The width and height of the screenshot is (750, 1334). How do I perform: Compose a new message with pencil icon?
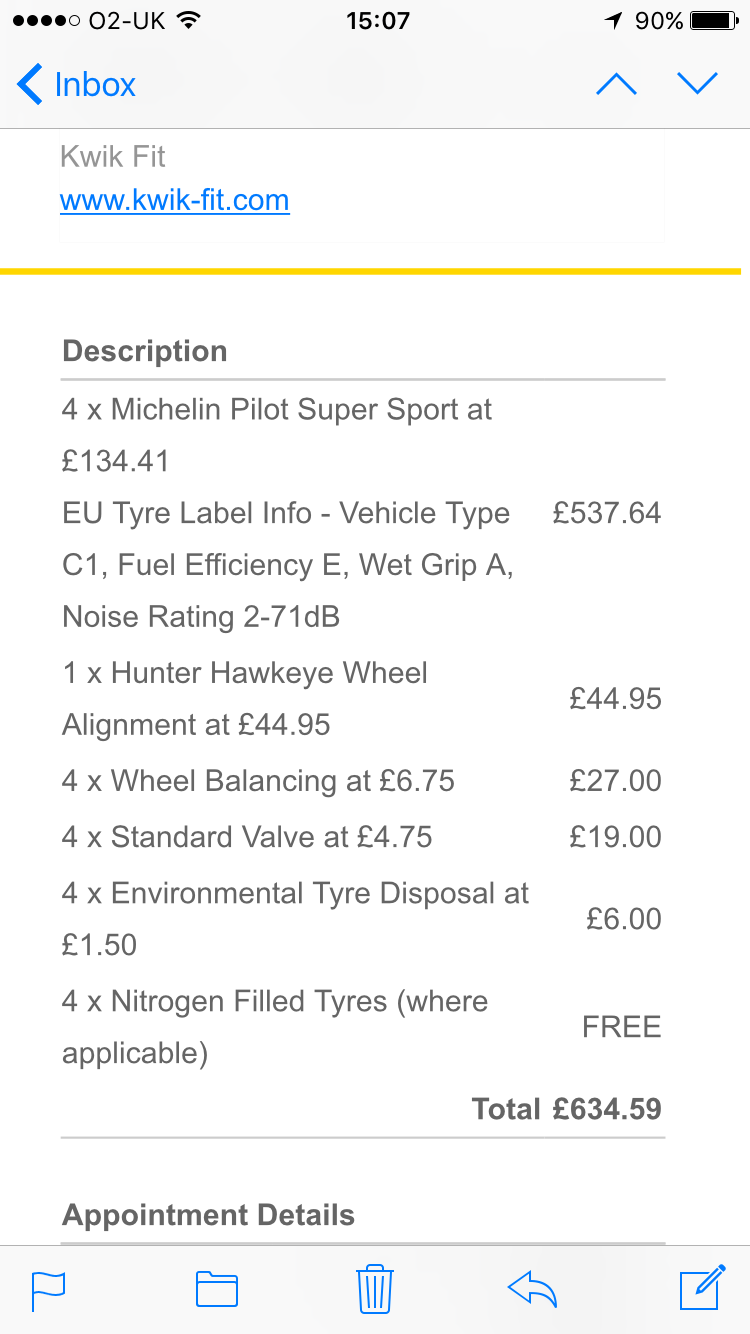click(701, 1287)
